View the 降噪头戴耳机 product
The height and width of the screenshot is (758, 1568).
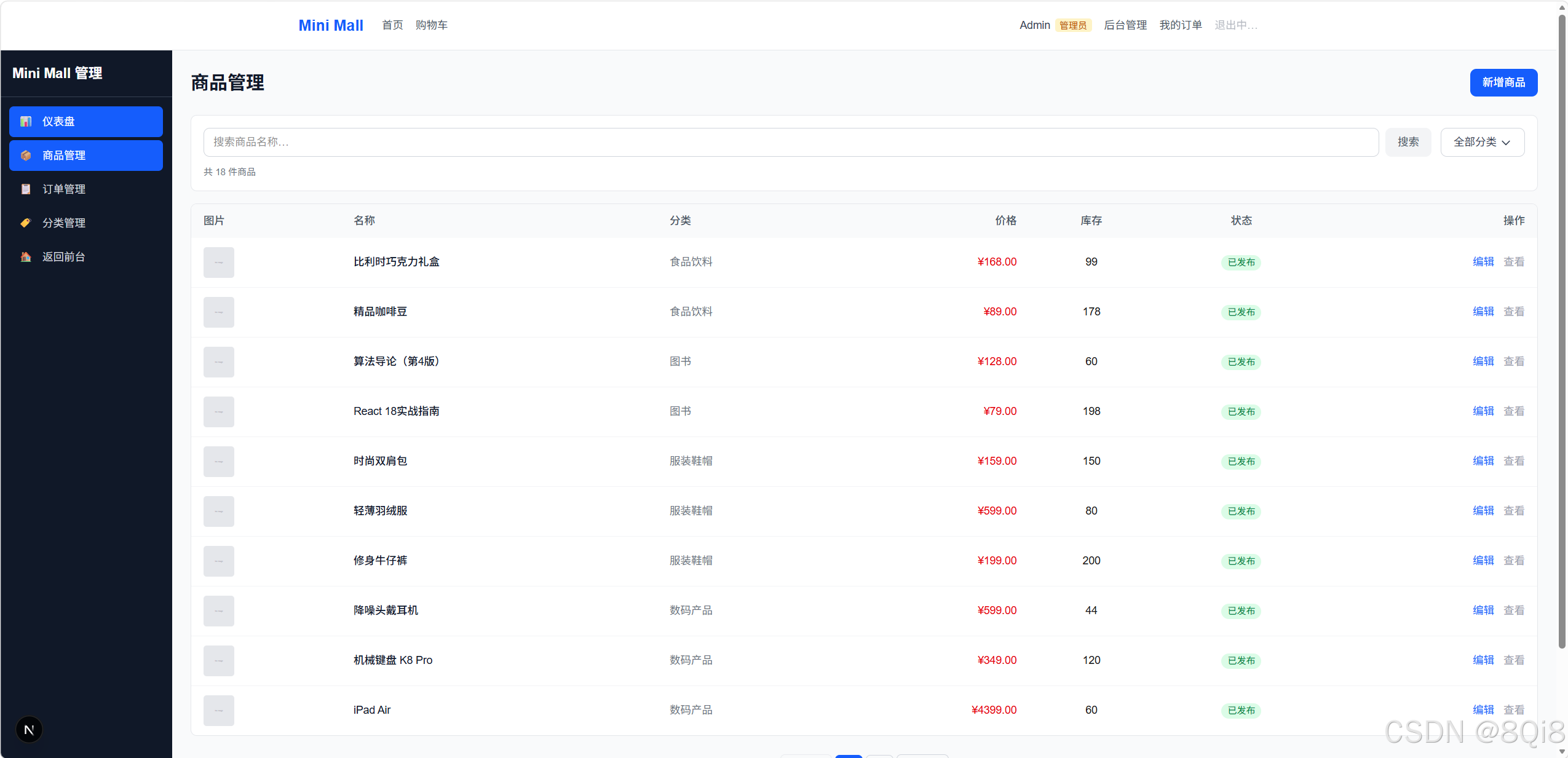click(1514, 610)
